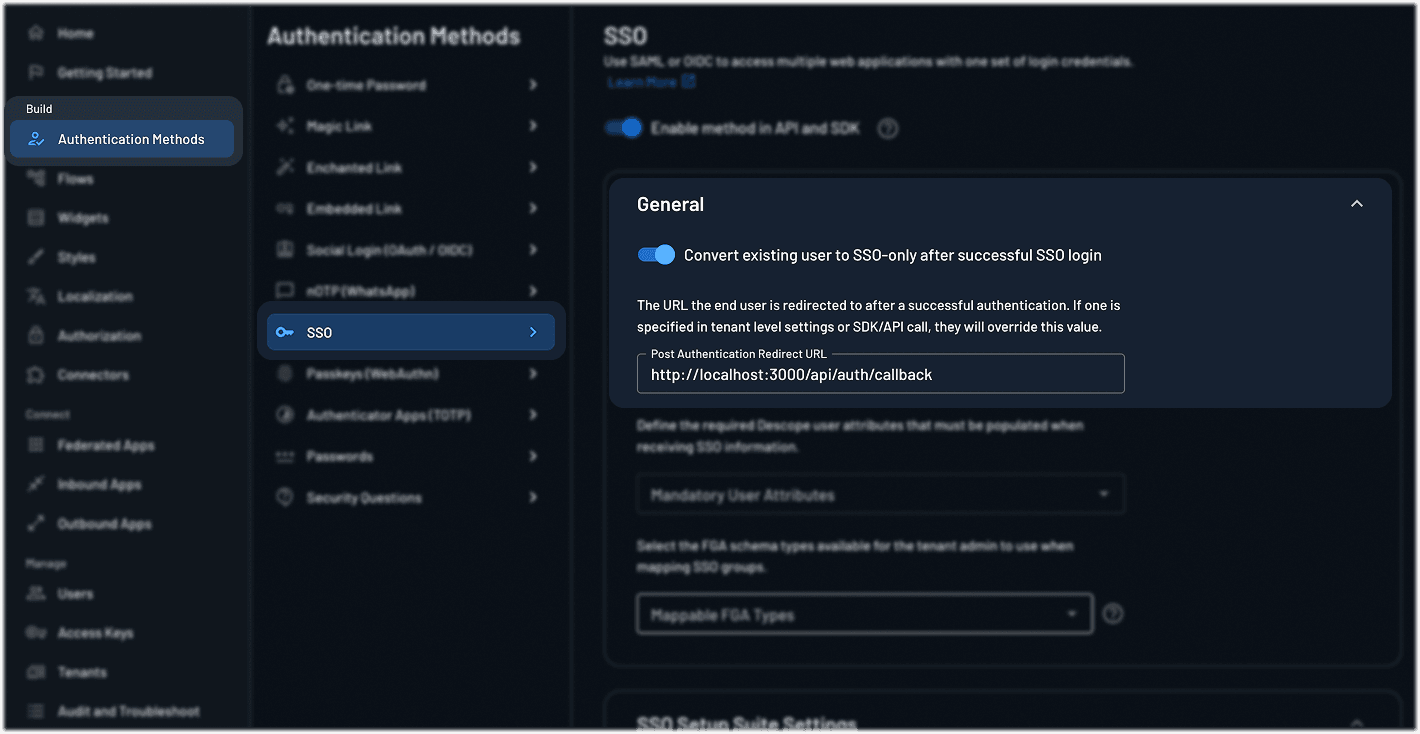Click the Magic Link icon
The image size is (1420, 734).
(x=285, y=126)
